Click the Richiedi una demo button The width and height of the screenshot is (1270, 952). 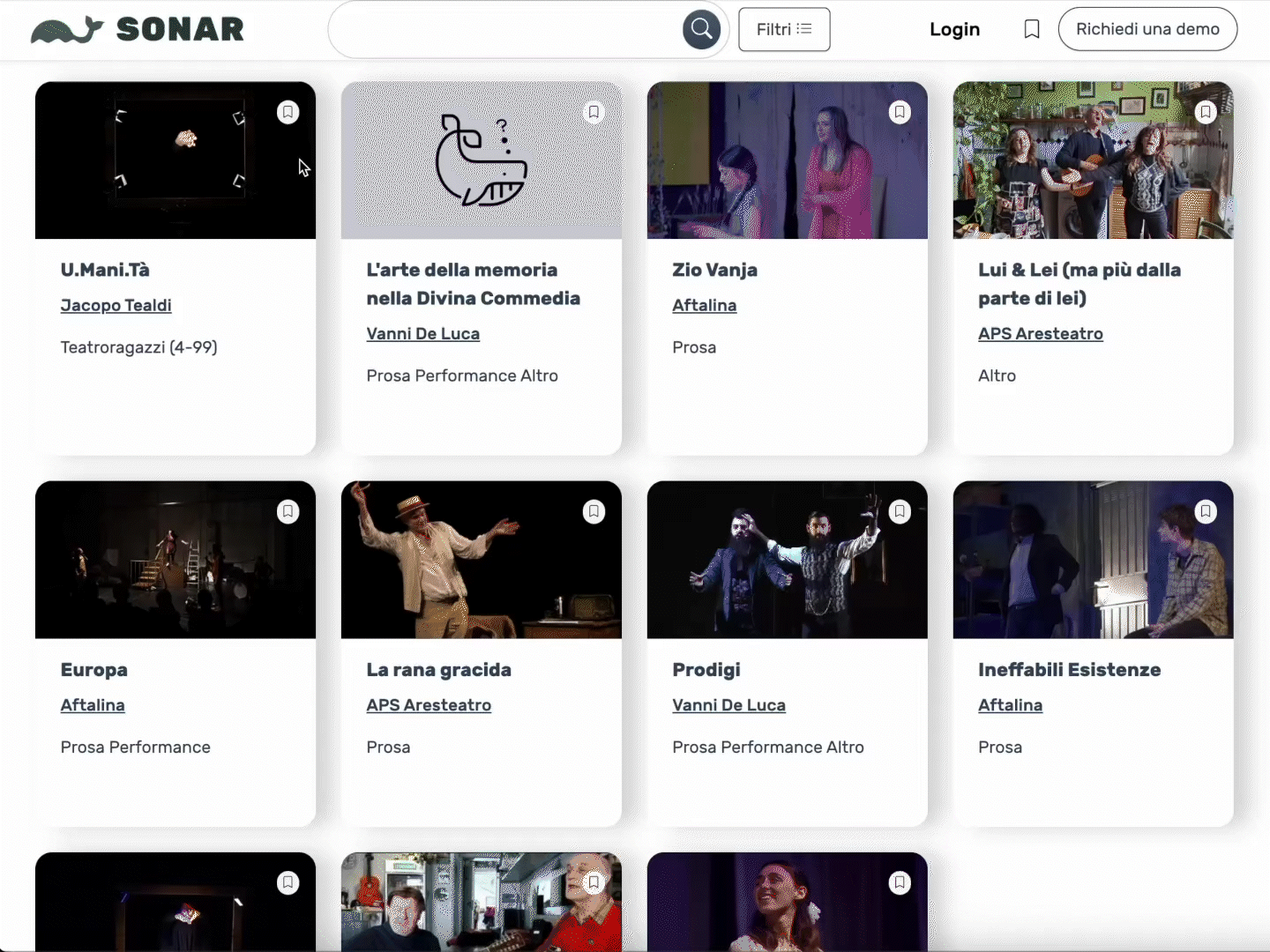[1147, 29]
